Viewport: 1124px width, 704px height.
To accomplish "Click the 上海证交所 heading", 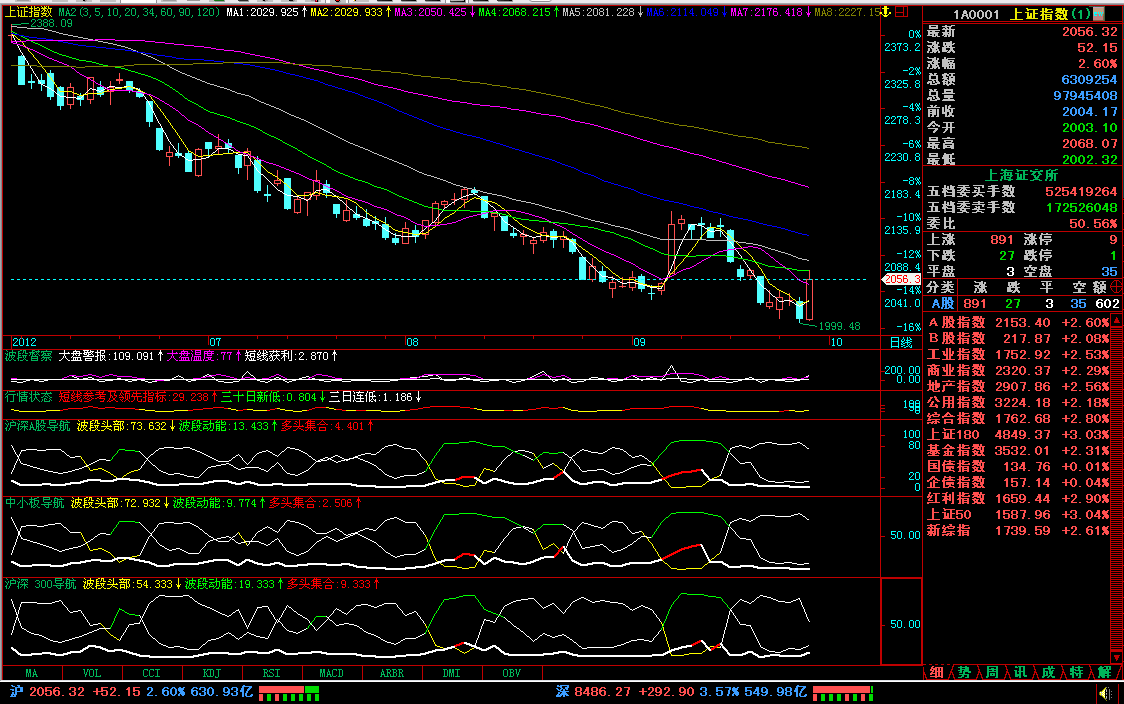I will coord(1021,175).
